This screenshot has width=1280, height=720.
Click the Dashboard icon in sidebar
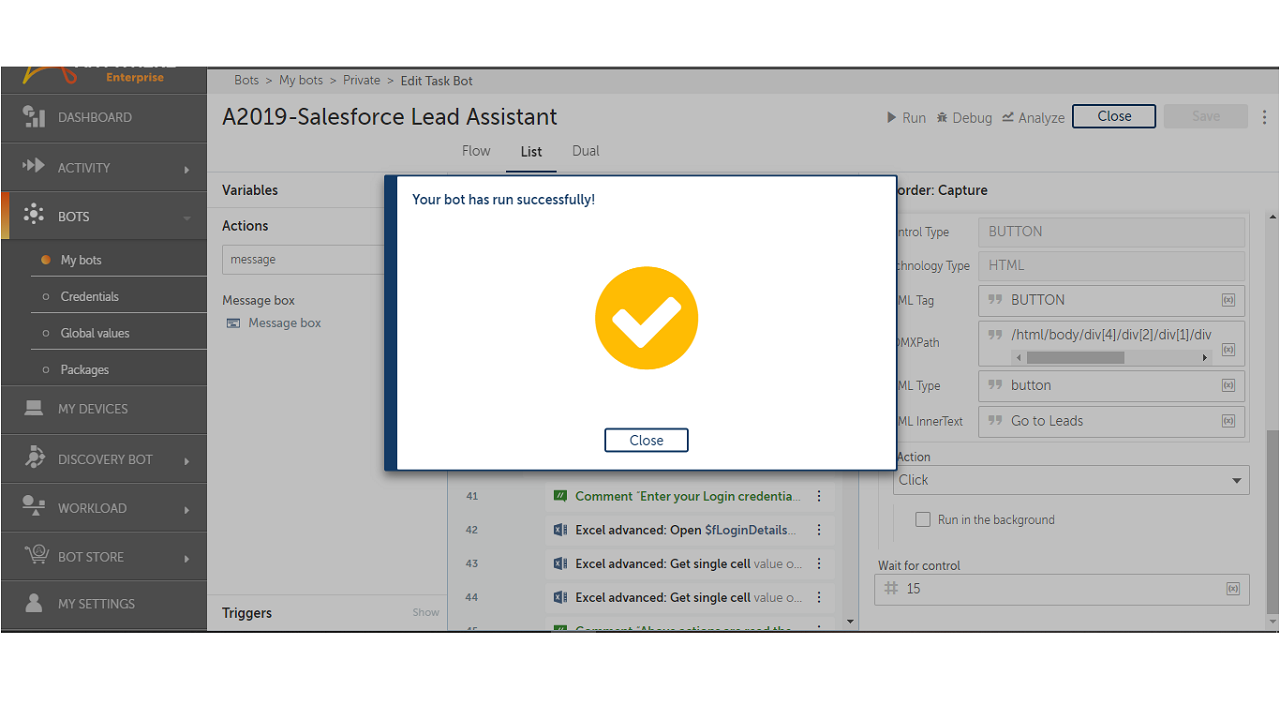coord(34,117)
